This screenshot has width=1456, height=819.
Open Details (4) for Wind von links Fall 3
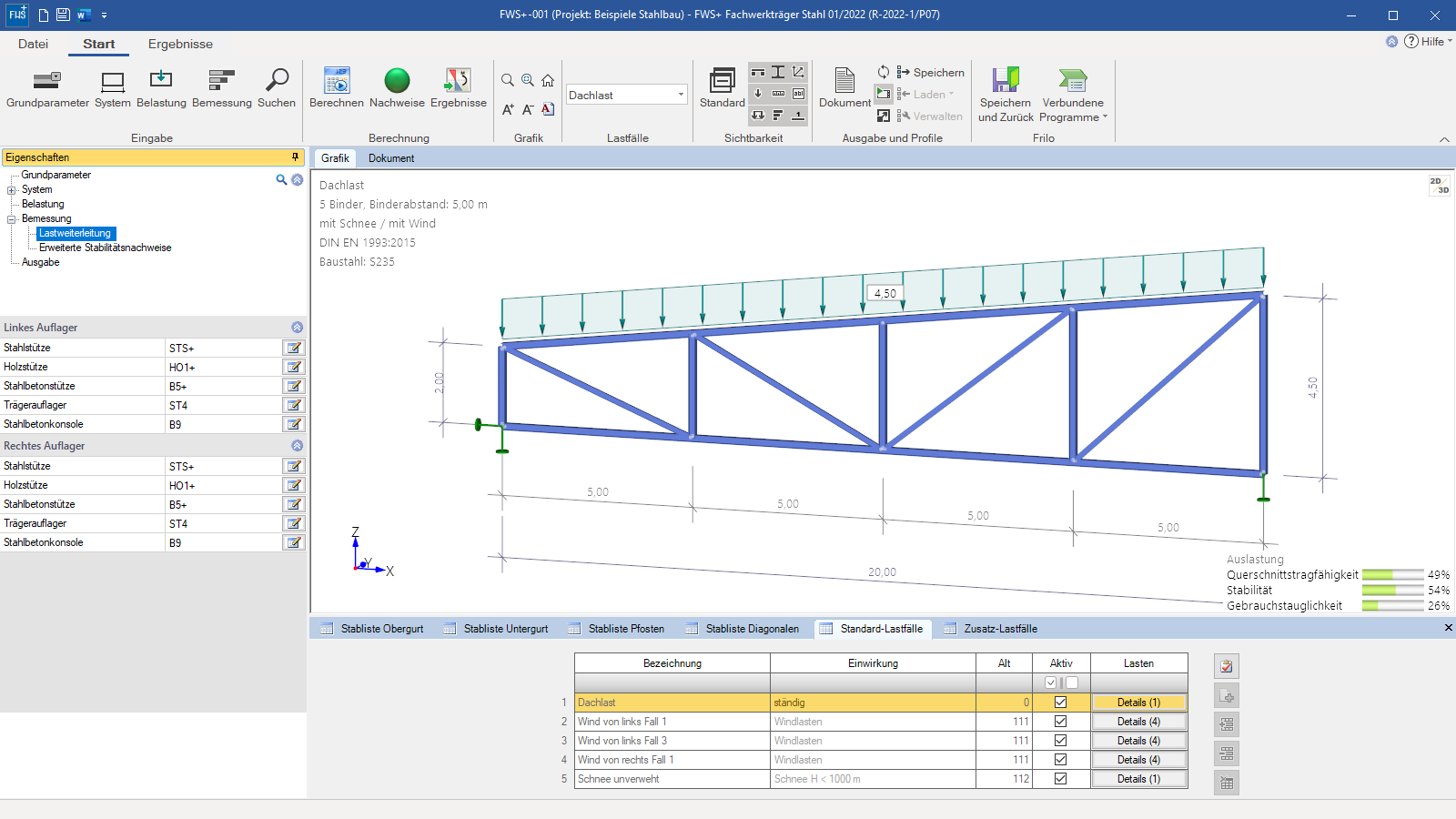click(x=1139, y=741)
